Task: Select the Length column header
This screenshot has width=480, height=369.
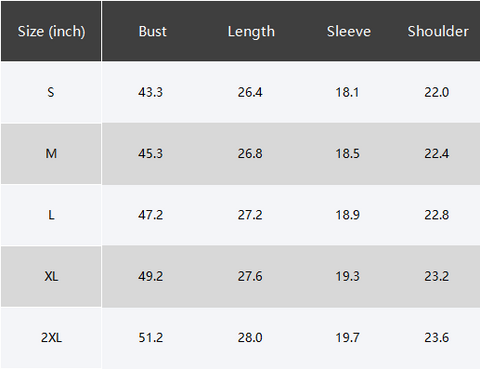Action: pyautogui.click(x=251, y=32)
